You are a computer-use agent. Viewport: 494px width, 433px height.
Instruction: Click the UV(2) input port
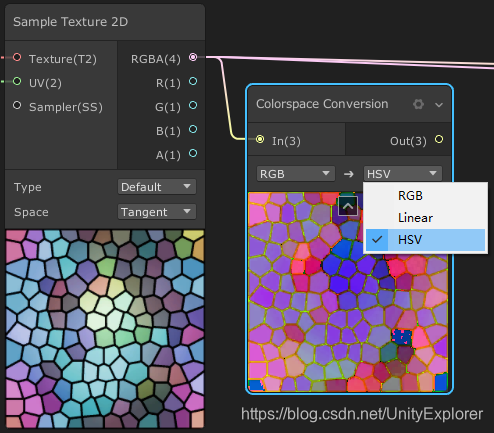pos(17,81)
